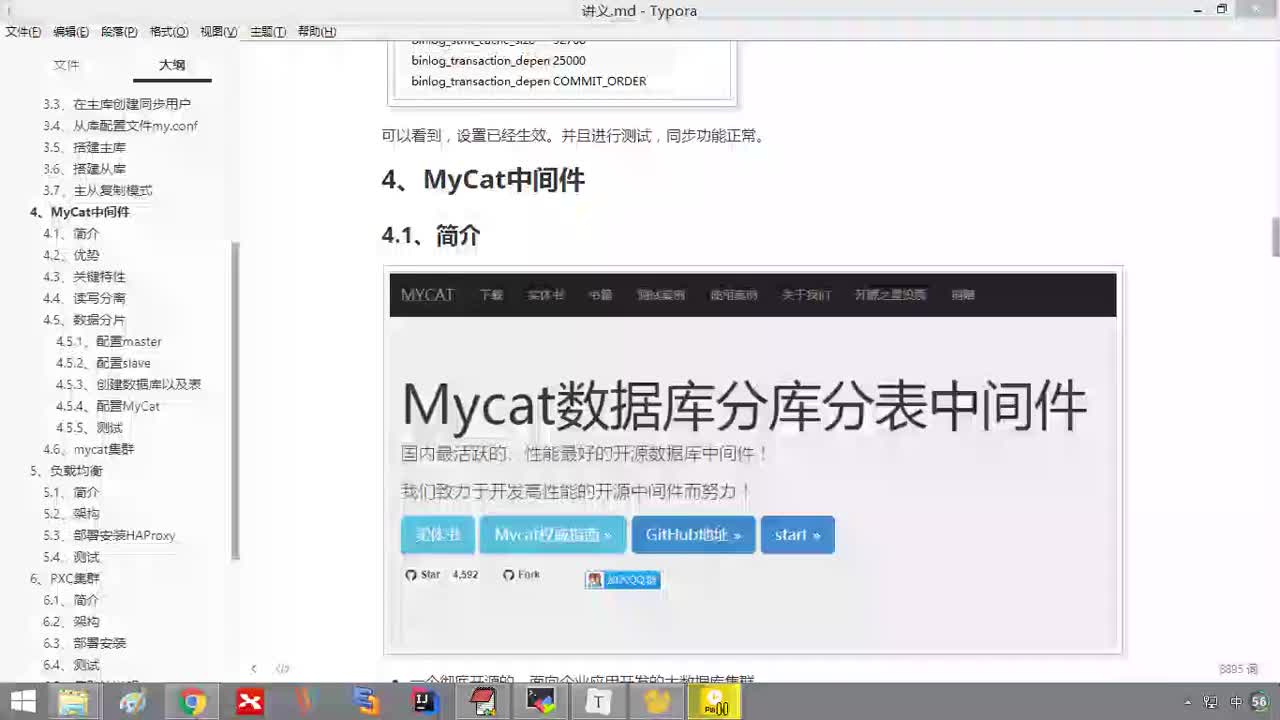This screenshot has height=720, width=1280.
Task: Jump to outline item 3.3、在主库创建同步用户
Action: click(x=117, y=104)
